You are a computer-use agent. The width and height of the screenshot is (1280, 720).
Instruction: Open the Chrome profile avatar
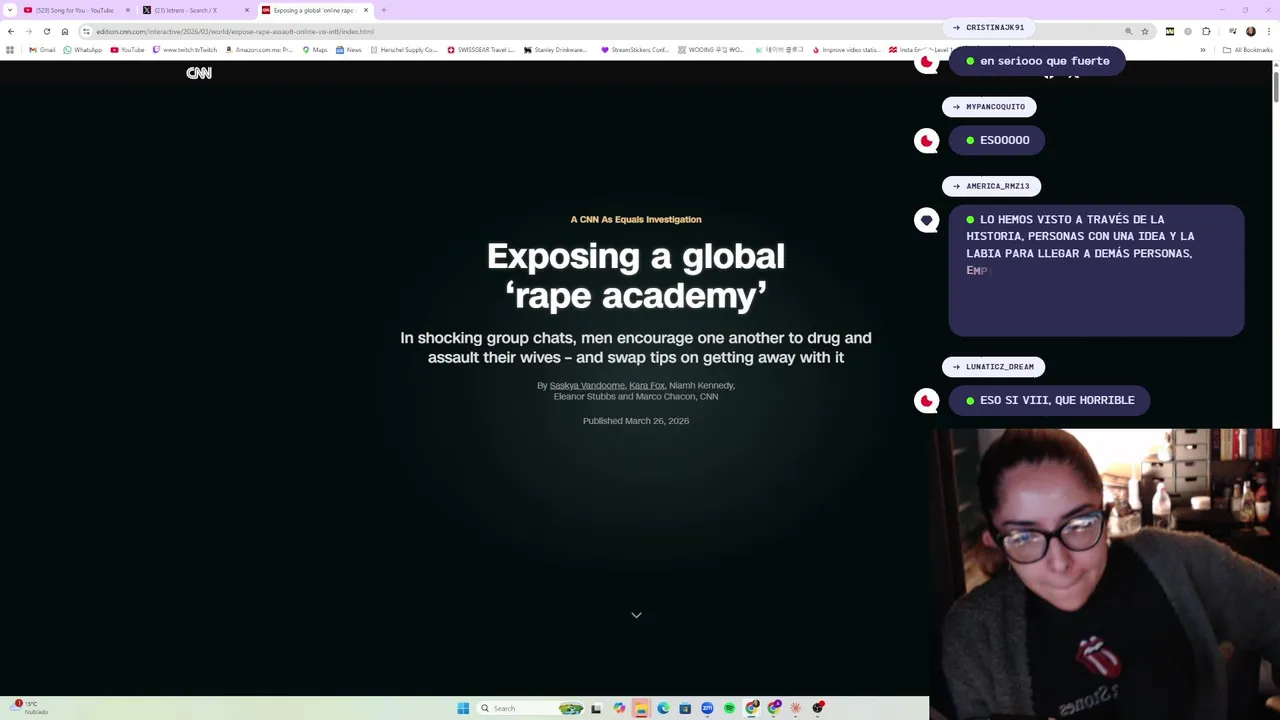pyautogui.click(x=1250, y=31)
